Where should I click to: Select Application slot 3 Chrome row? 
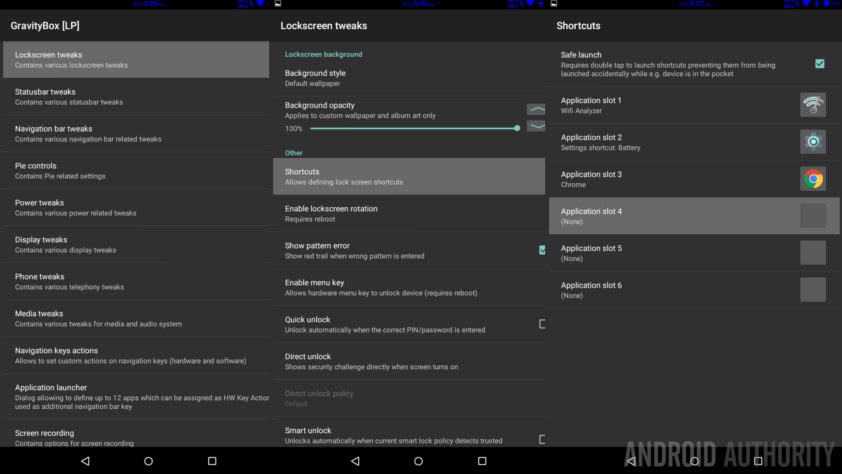click(695, 179)
